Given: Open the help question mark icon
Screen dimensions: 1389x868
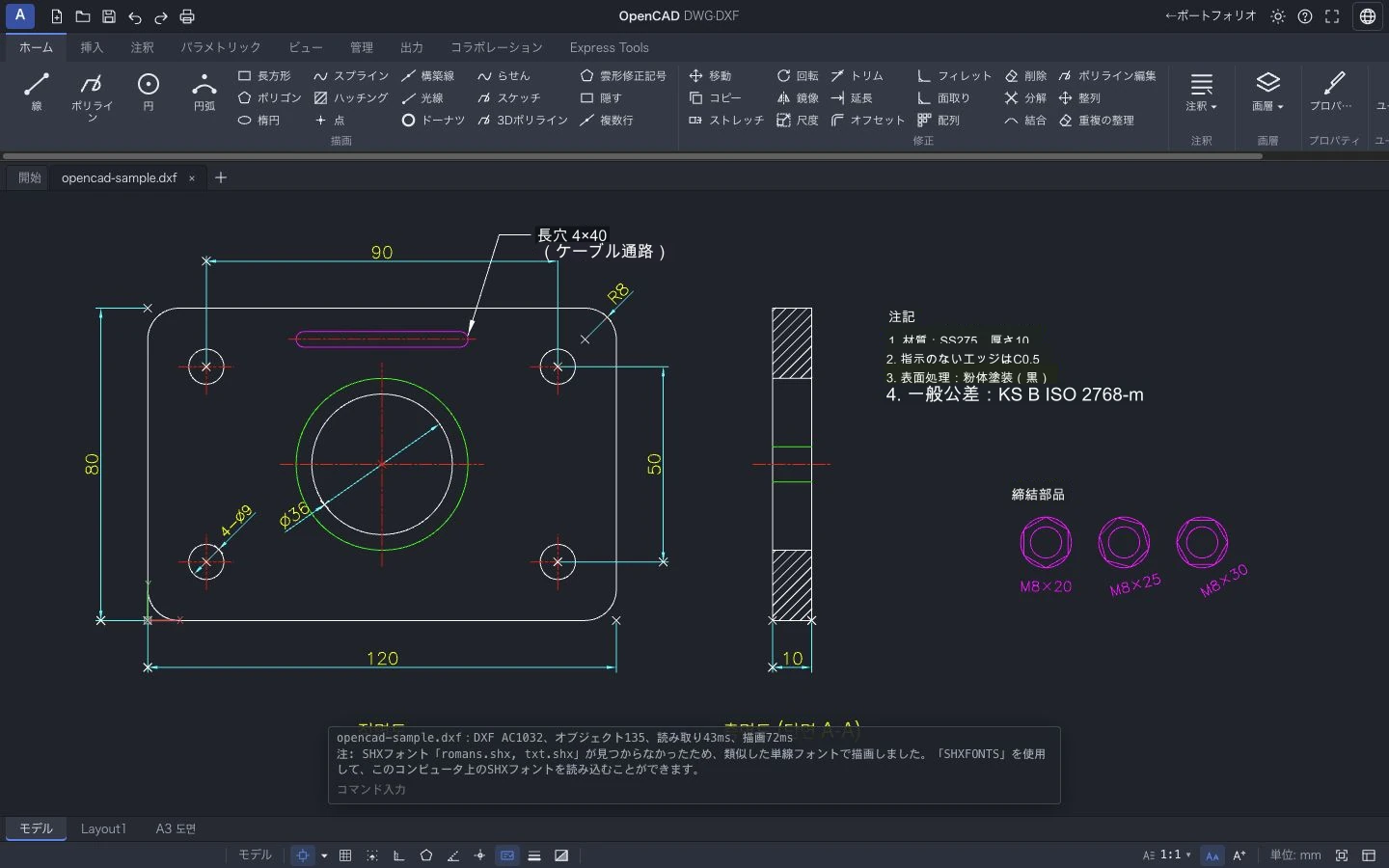Looking at the screenshot, I should click(x=1305, y=16).
